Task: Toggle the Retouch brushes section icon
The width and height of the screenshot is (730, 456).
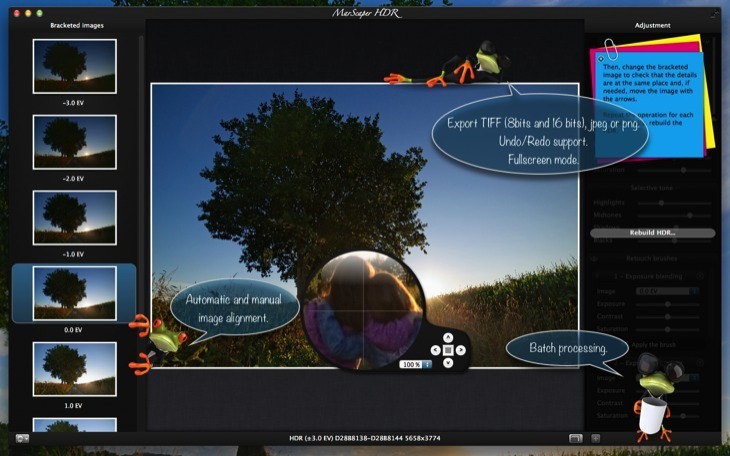Action: [594, 259]
